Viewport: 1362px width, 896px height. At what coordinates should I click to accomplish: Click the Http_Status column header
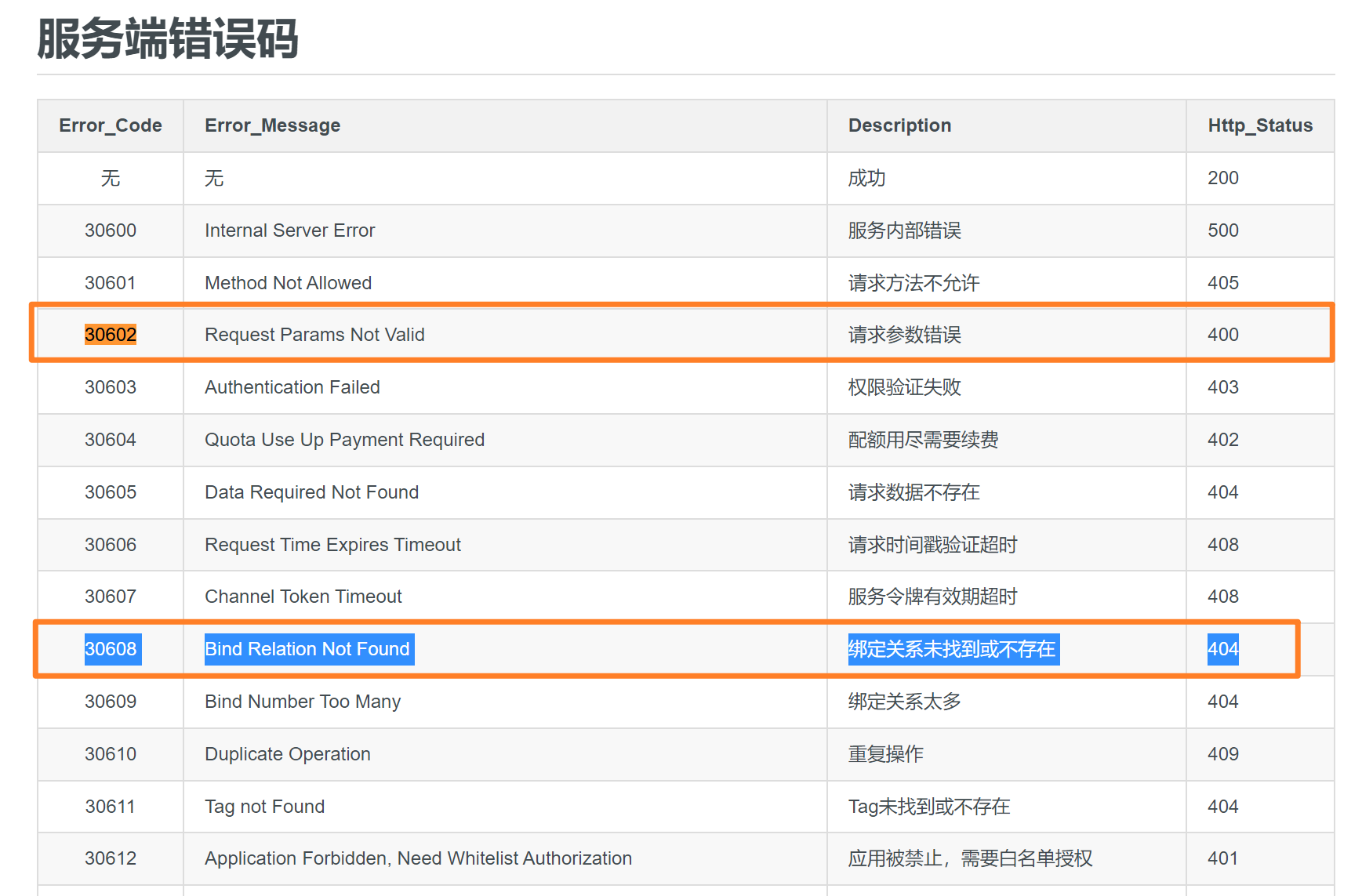click(1259, 125)
